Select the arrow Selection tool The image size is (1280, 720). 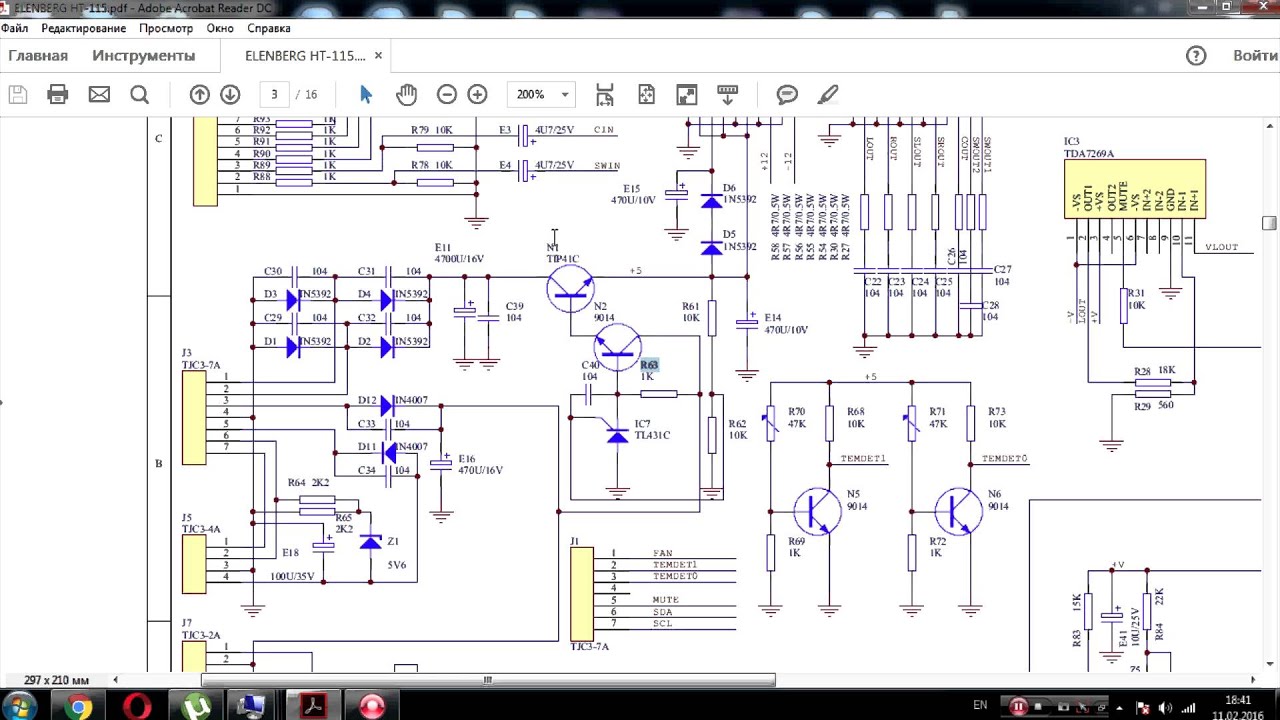click(366, 94)
